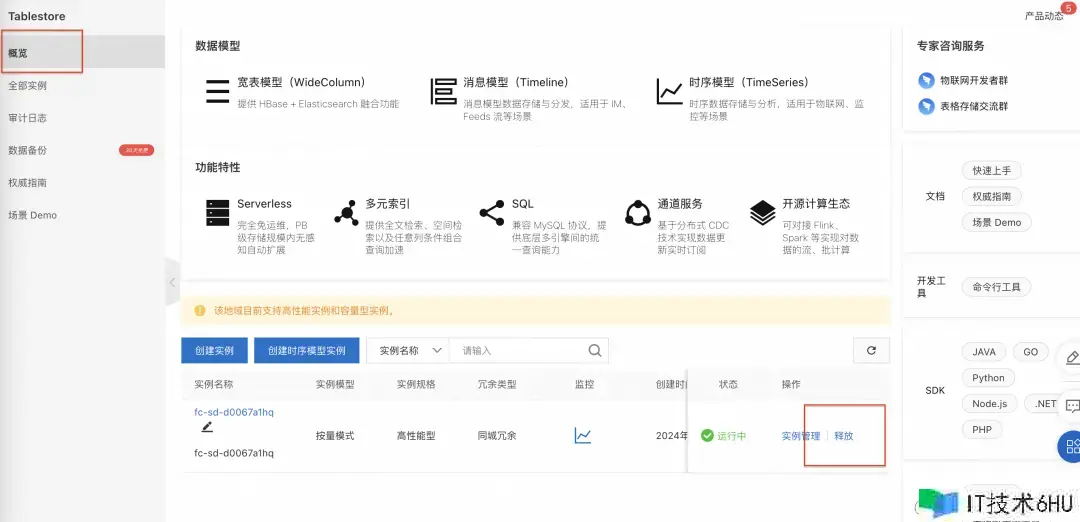This screenshot has height=522, width=1080.
Task: Open 数据备份 in the sidebar
Action: 28,150
